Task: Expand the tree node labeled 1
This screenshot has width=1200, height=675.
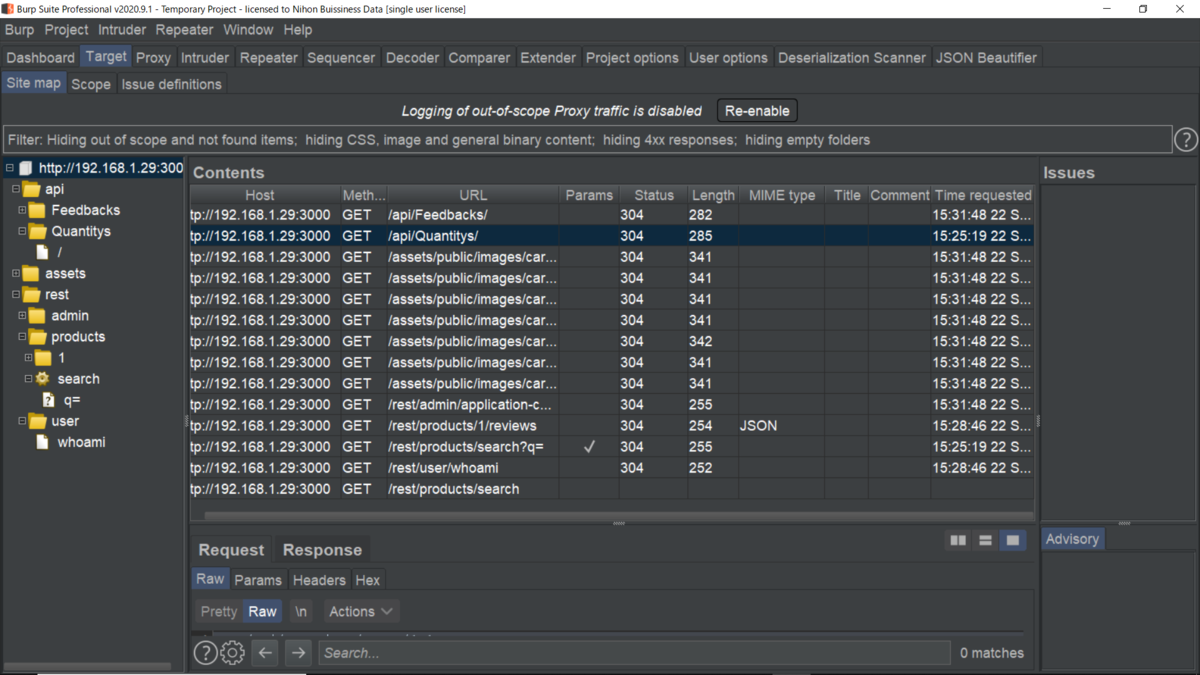Action: pyautogui.click(x=28, y=358)
